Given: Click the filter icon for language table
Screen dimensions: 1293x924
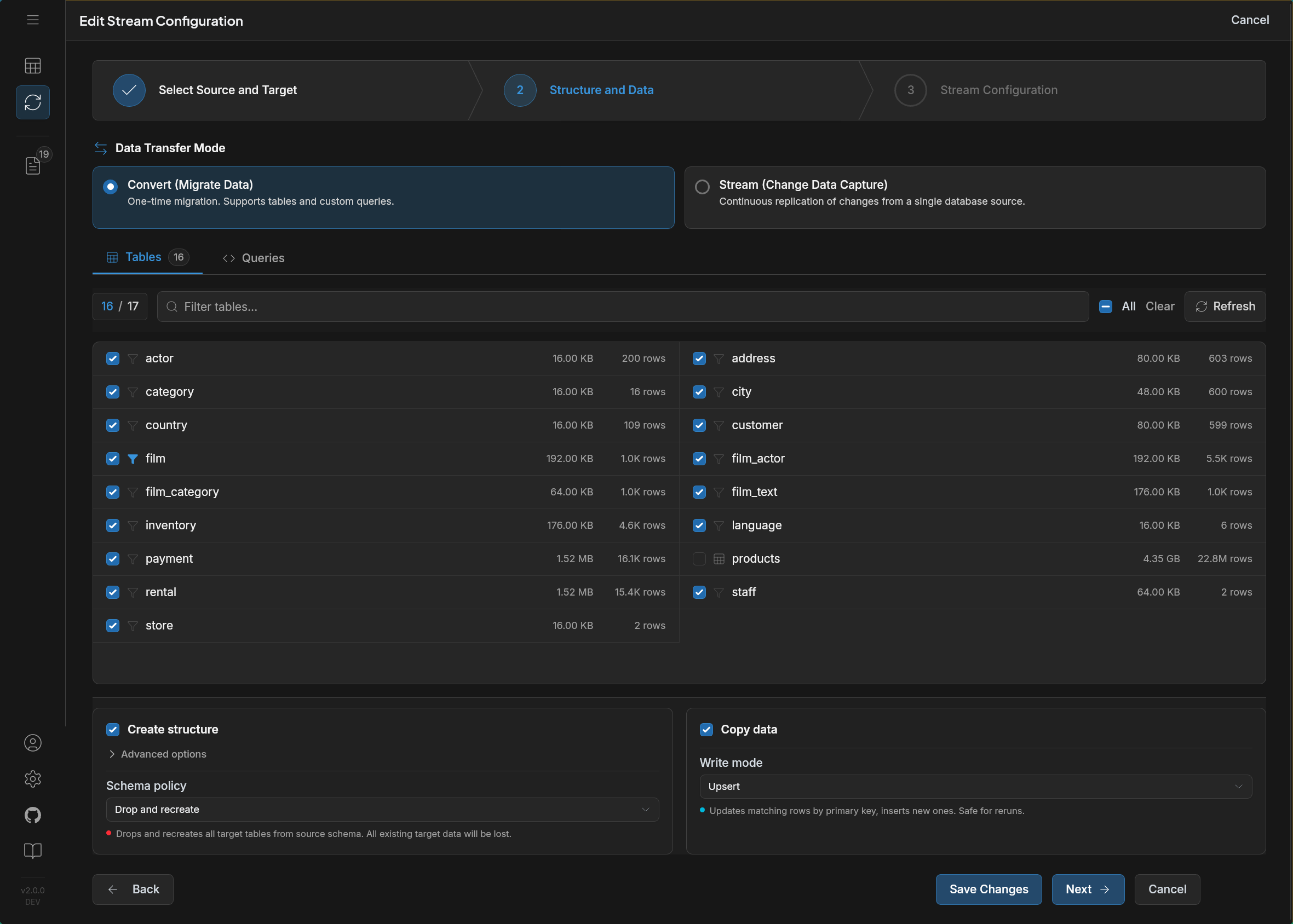Looking at the screenshot, I should click(719, 525).
